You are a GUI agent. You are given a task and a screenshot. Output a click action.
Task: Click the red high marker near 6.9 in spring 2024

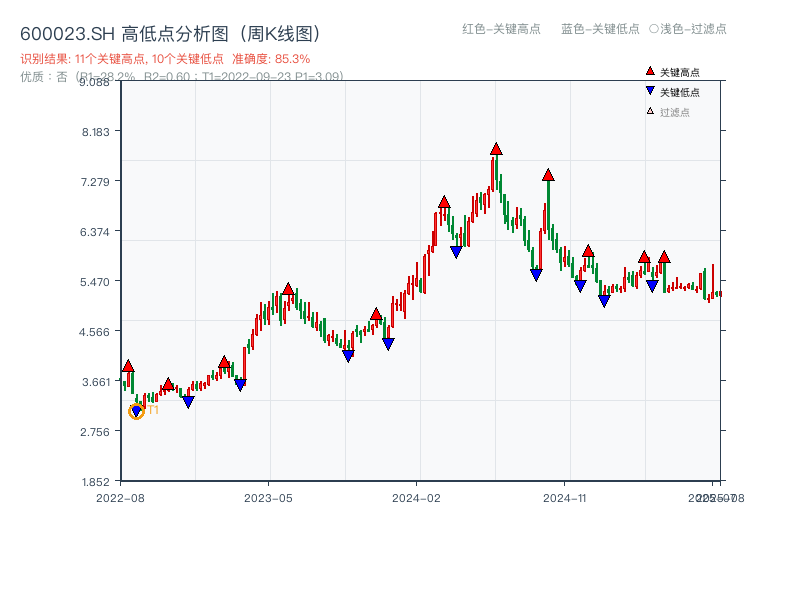coord(444,202)
